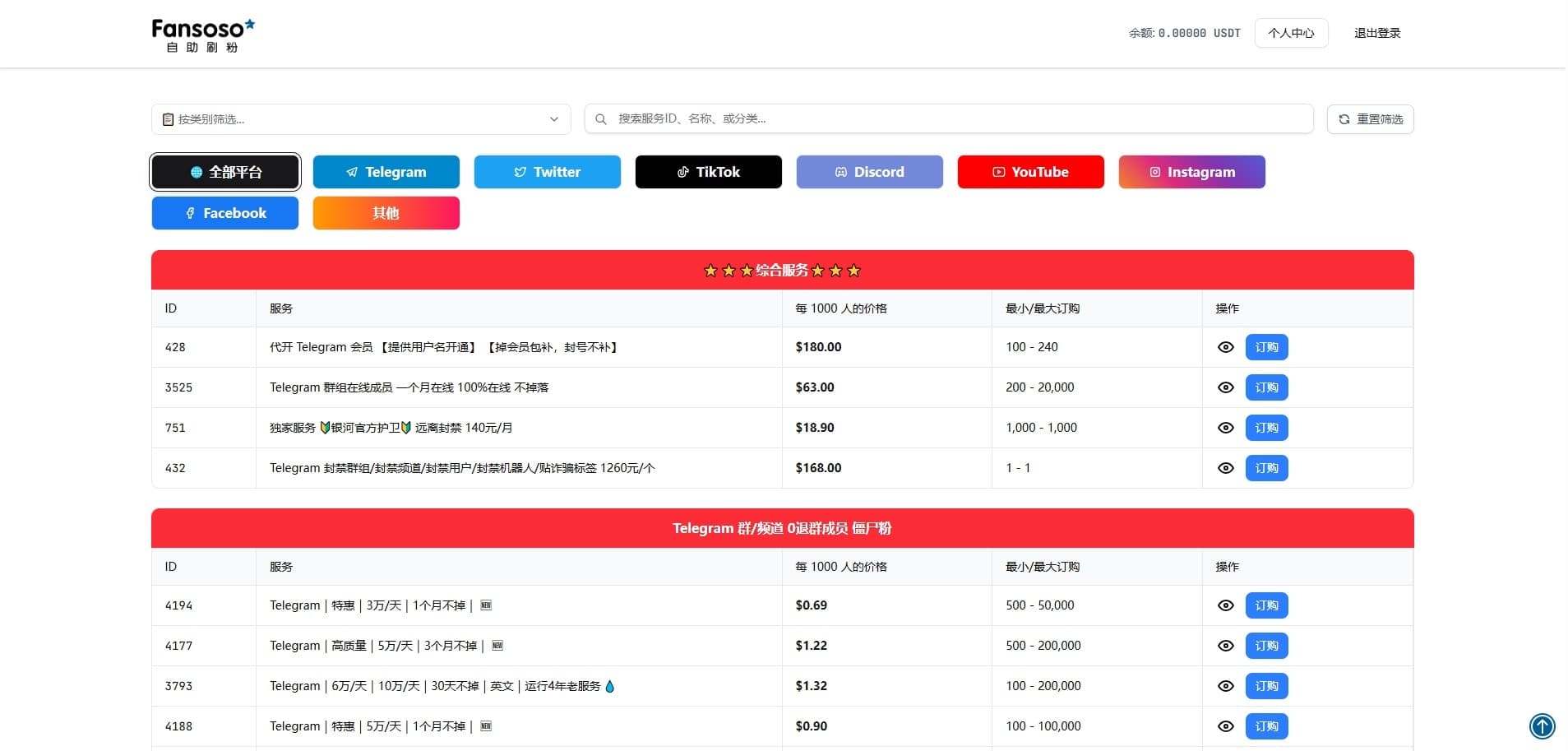Show all platforms with 全部平台 tab

coord(225,172)
